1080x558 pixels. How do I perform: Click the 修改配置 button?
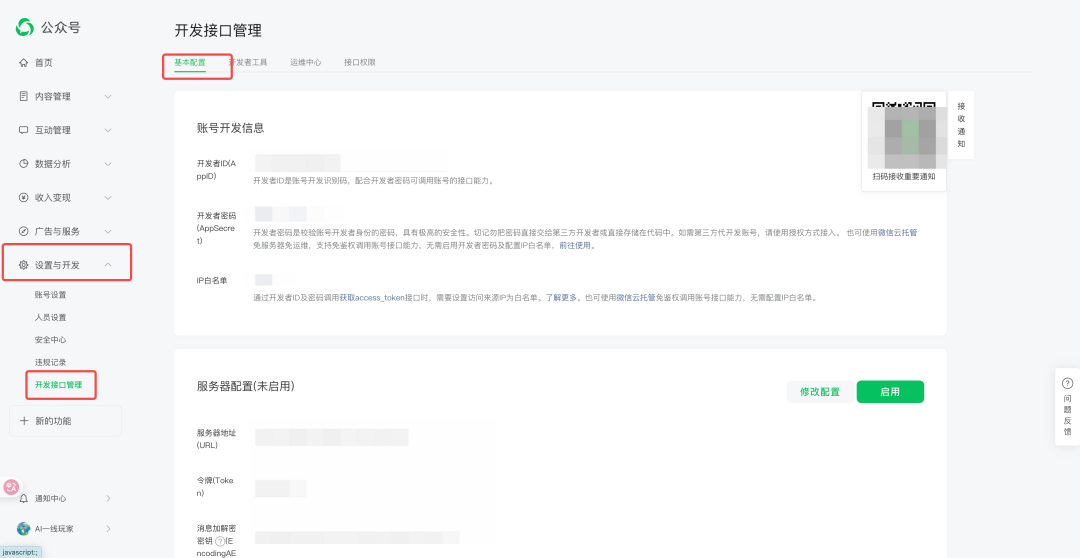pos(819,392)
